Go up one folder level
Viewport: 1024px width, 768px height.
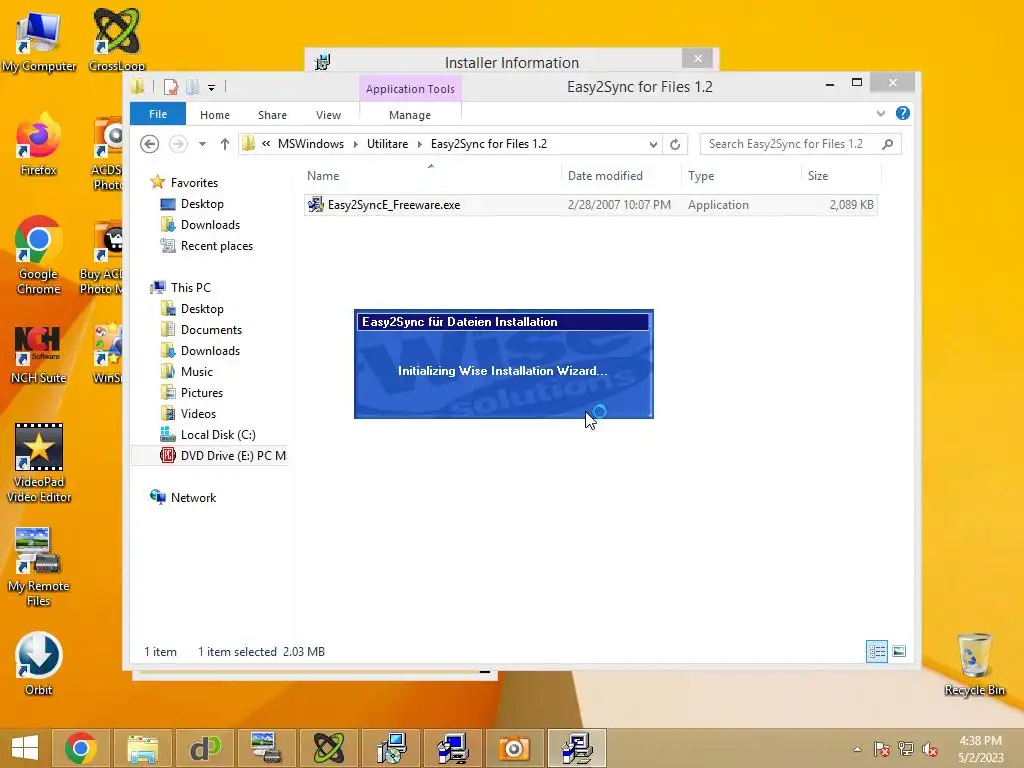click(x=225, y=144)
